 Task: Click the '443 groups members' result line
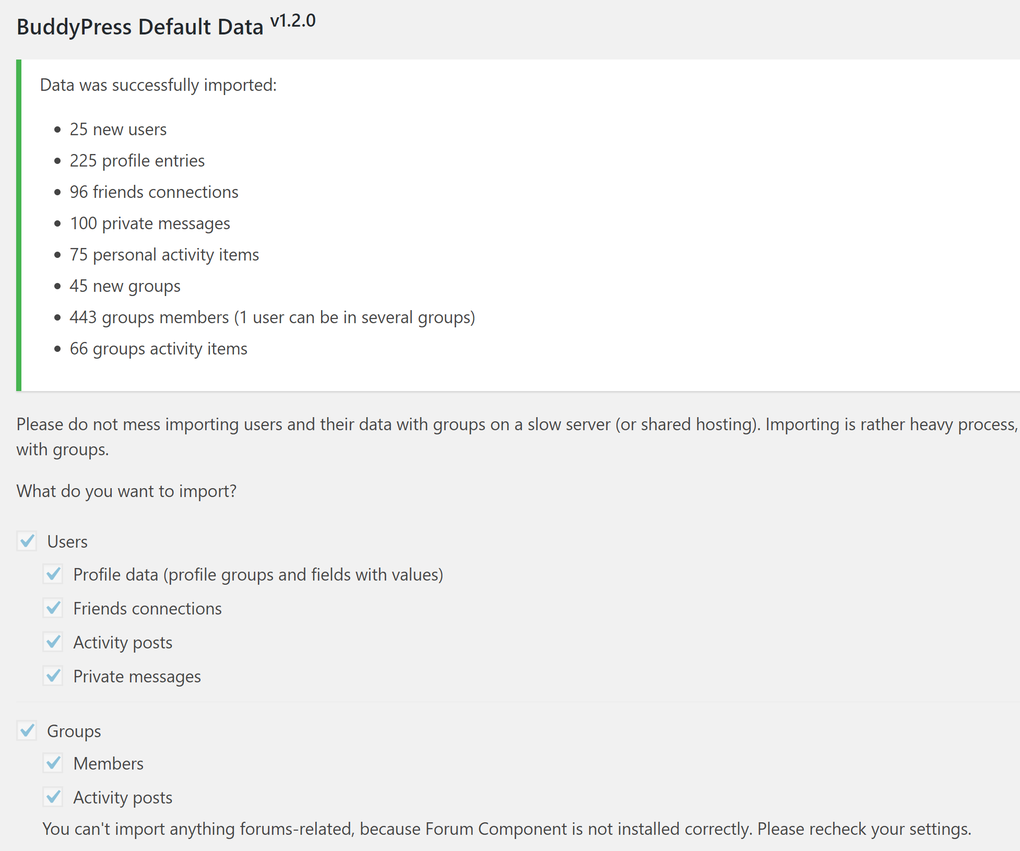coord(272,318)
